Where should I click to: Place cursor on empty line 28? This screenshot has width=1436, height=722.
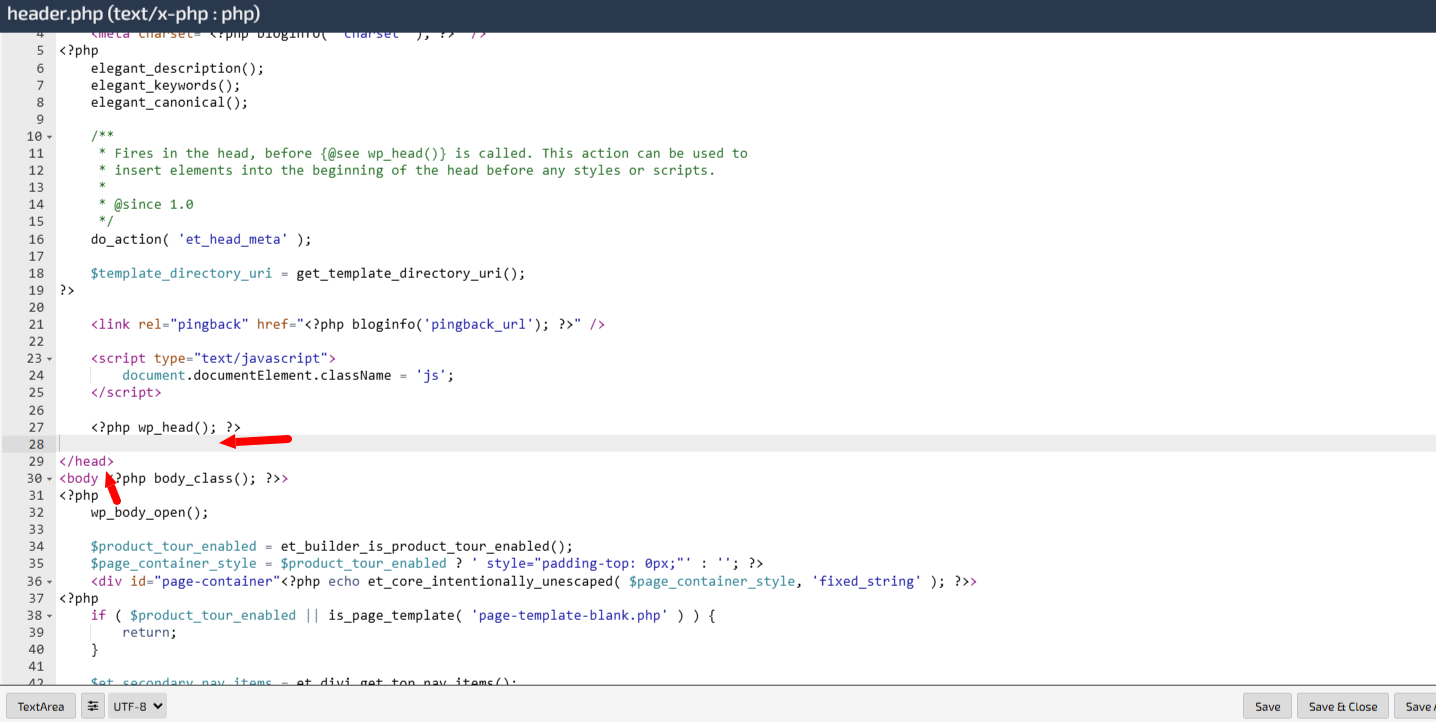point(746,444)
